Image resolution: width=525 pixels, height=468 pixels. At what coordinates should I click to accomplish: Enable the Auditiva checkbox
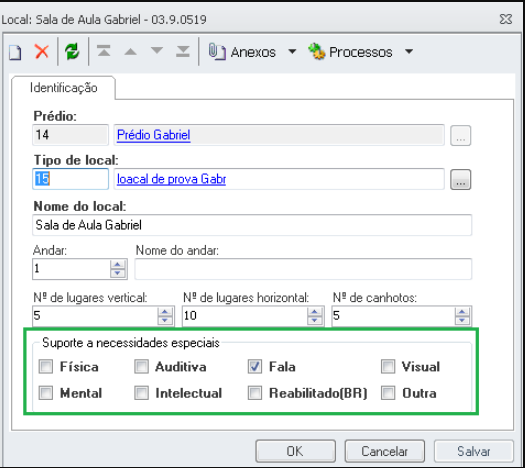click(141, 367)
